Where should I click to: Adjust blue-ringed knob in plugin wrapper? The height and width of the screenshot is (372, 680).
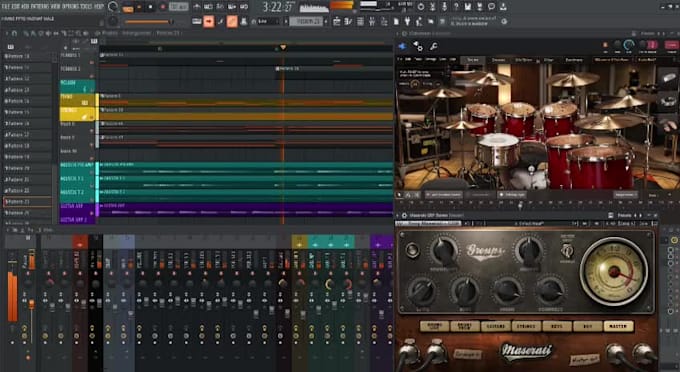(628, 45)
